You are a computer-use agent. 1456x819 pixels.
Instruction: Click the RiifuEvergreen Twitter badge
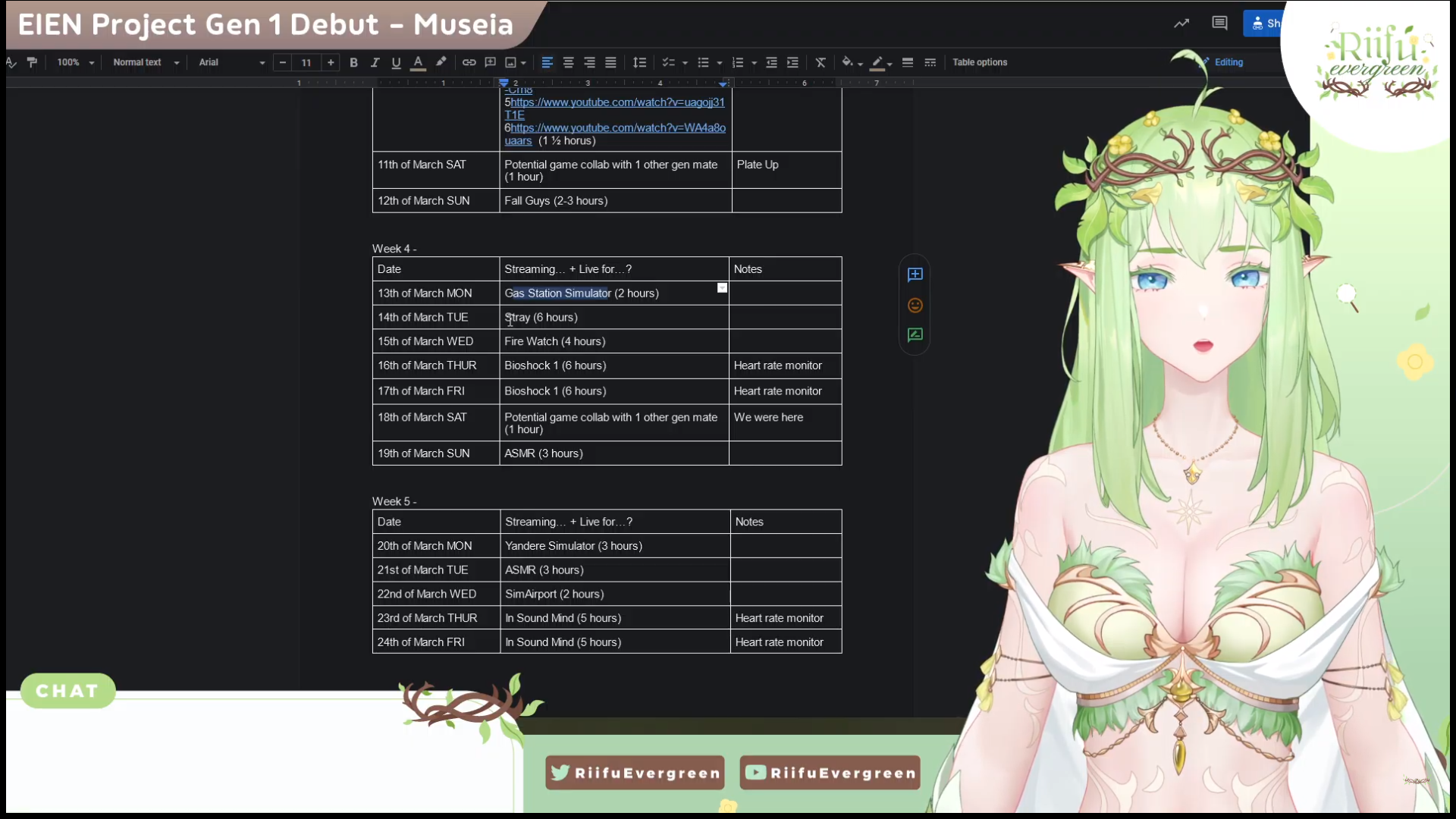635,773
